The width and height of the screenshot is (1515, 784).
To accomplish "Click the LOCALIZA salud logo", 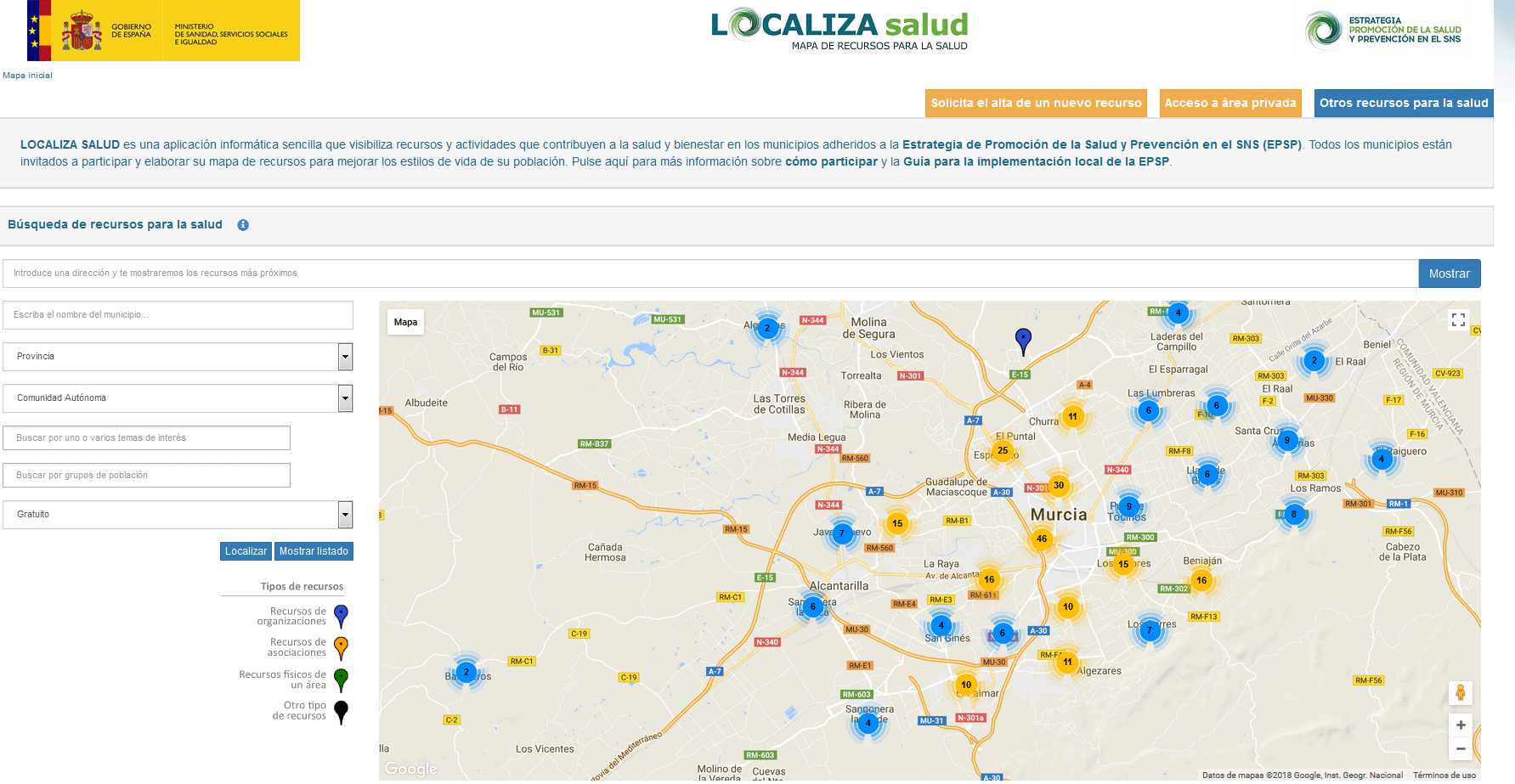I will pyautogui.click(x=839, y=30).
